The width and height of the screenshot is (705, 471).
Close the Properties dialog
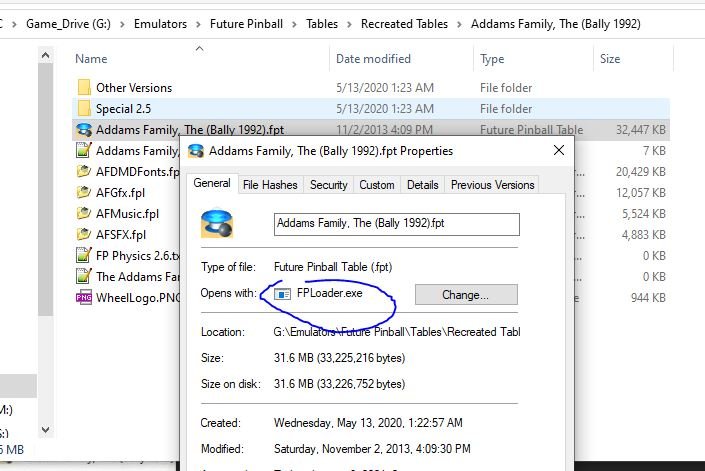click(x=559, y=150)
